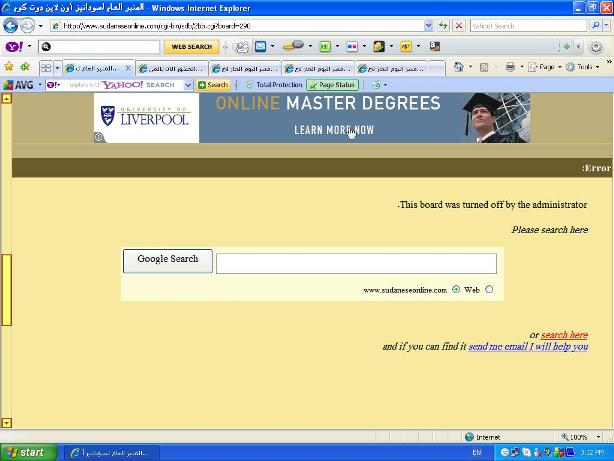This screenshot has width=614, height=461.
Task: Click the Home page icon
Action: [459, 67]
